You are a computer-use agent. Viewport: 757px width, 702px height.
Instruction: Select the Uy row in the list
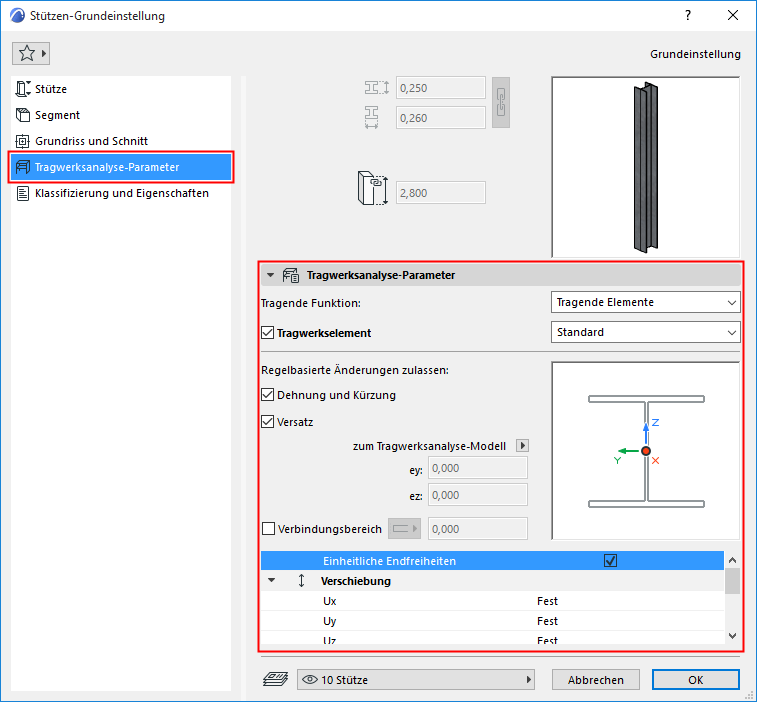coord(492,621)
